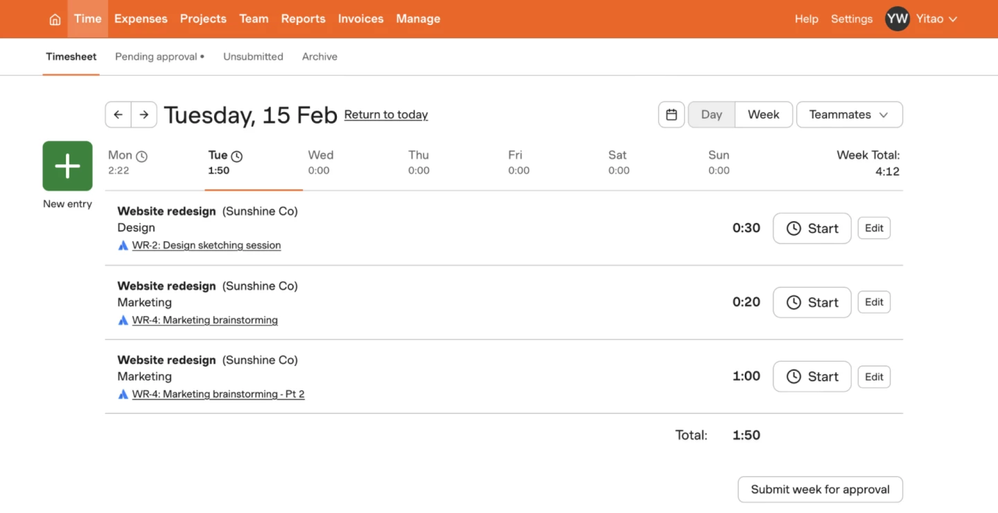Start timer for Marketing brainstorming Pt 2

point(812,376)
